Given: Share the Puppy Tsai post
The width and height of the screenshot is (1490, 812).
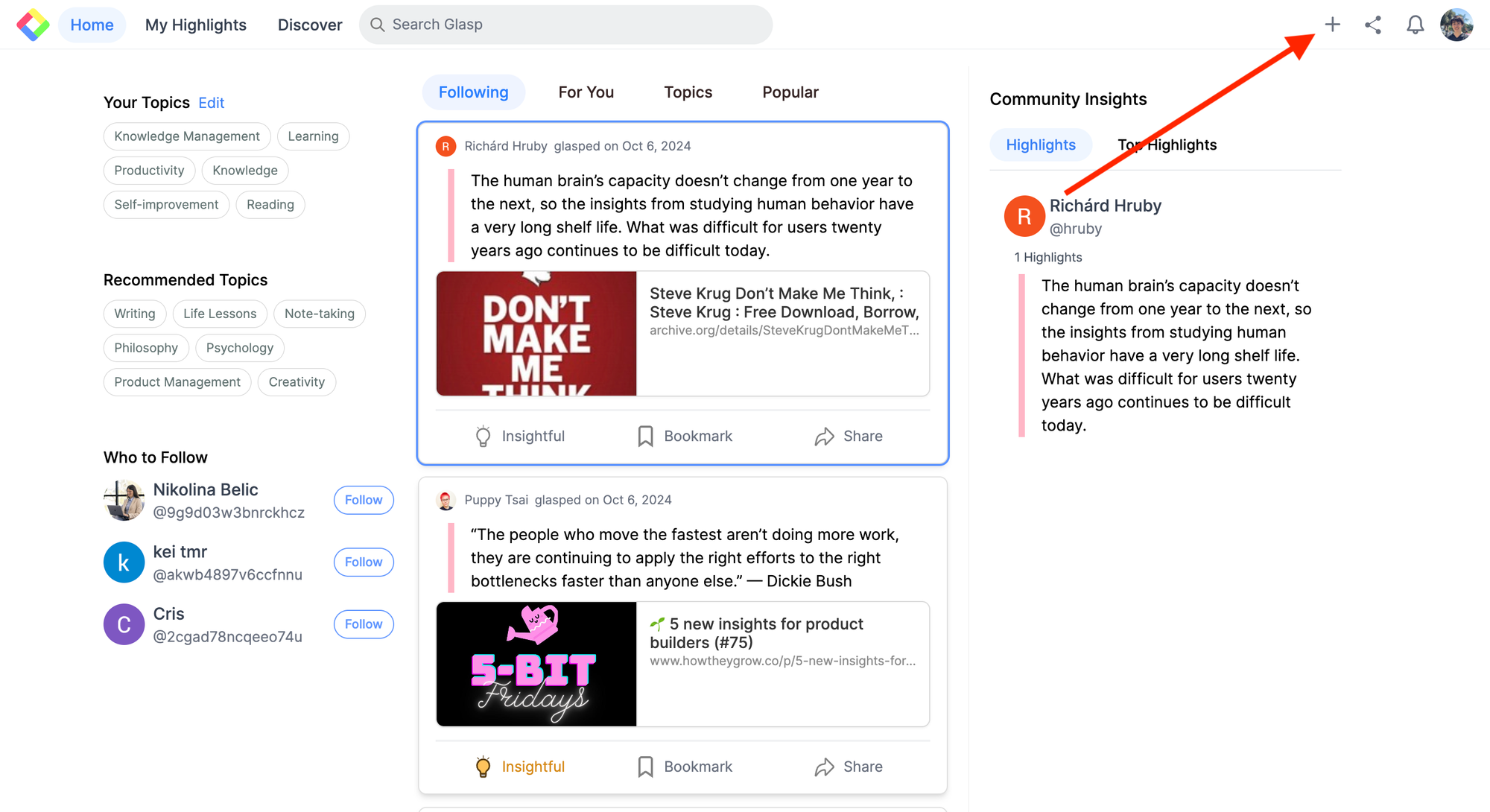Looking at the screenshot, I should click(849, 767).
